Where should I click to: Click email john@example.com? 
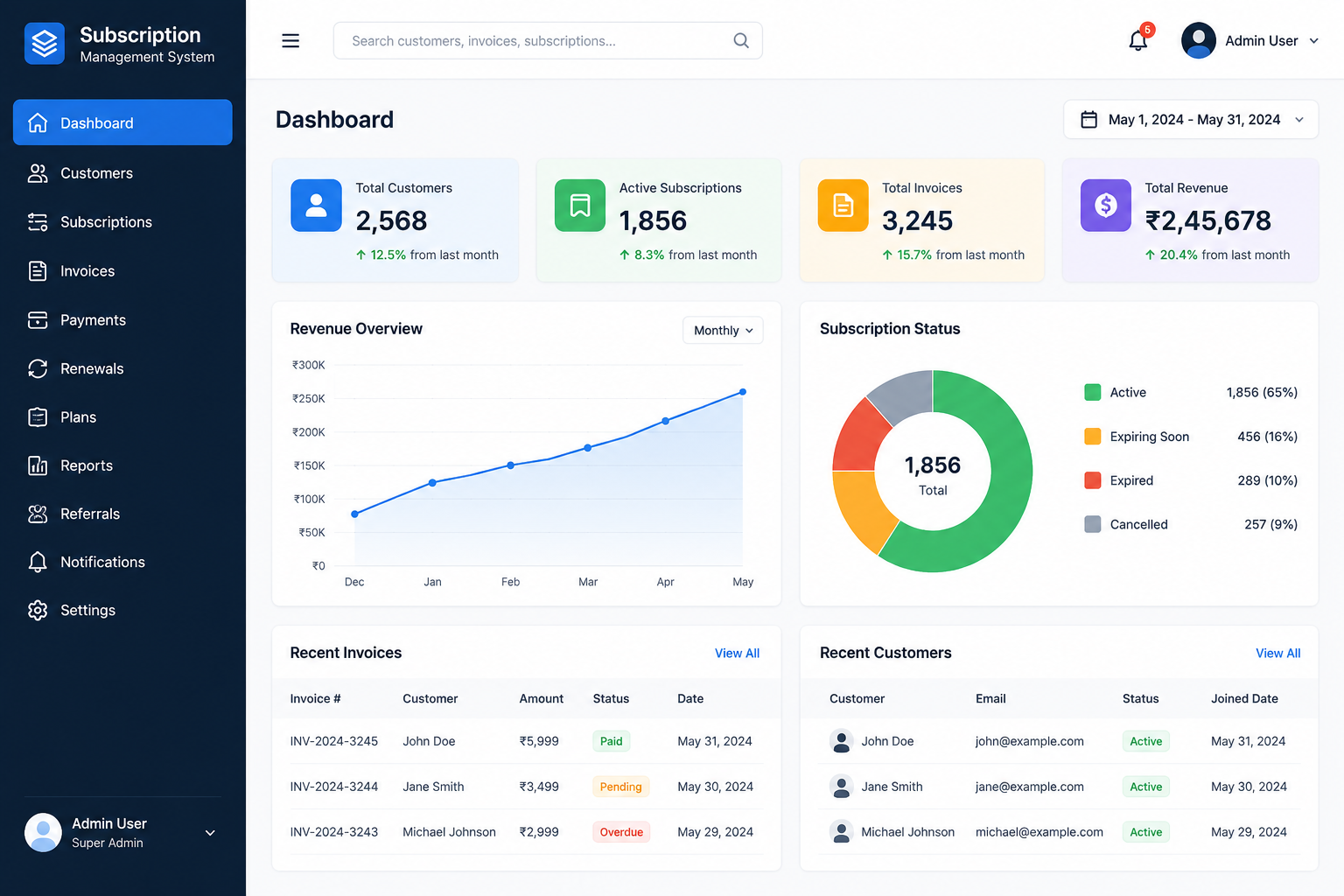click(1030, 741)
